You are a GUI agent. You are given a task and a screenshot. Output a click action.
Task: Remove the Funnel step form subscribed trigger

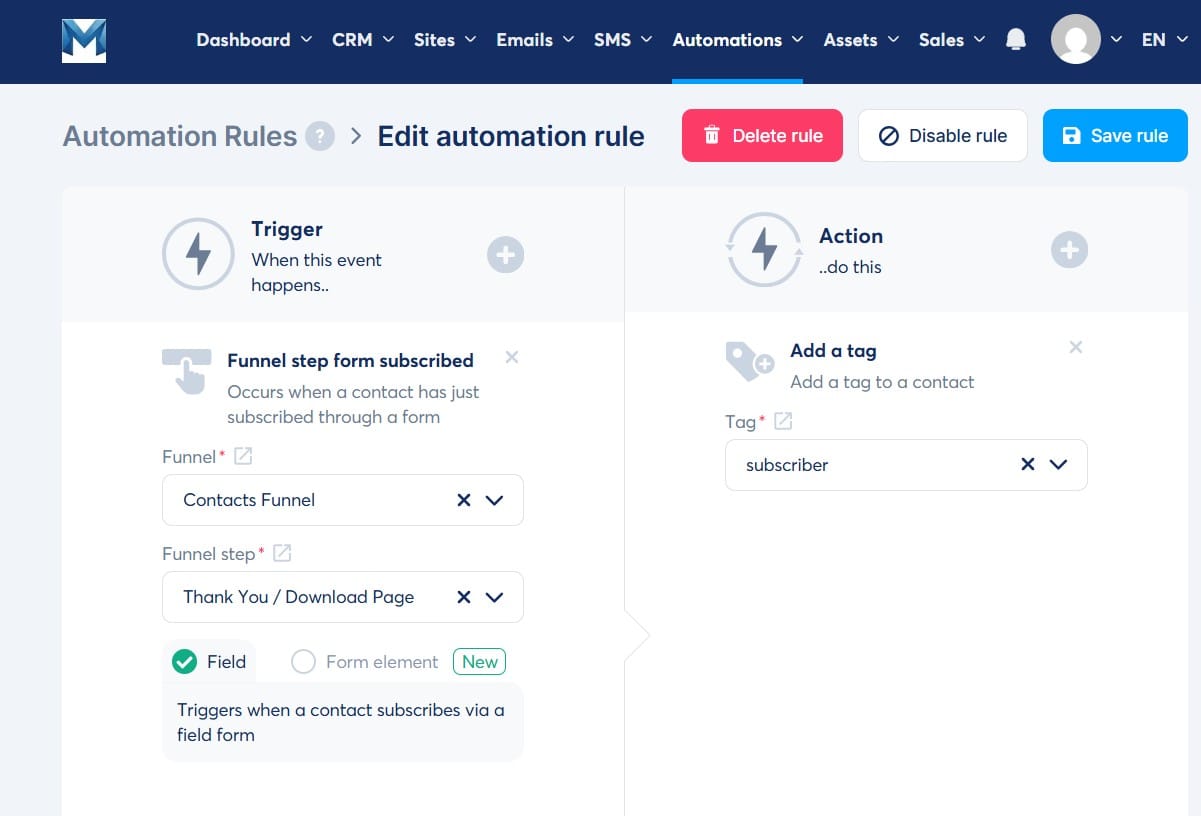click(x=512, y=357)
